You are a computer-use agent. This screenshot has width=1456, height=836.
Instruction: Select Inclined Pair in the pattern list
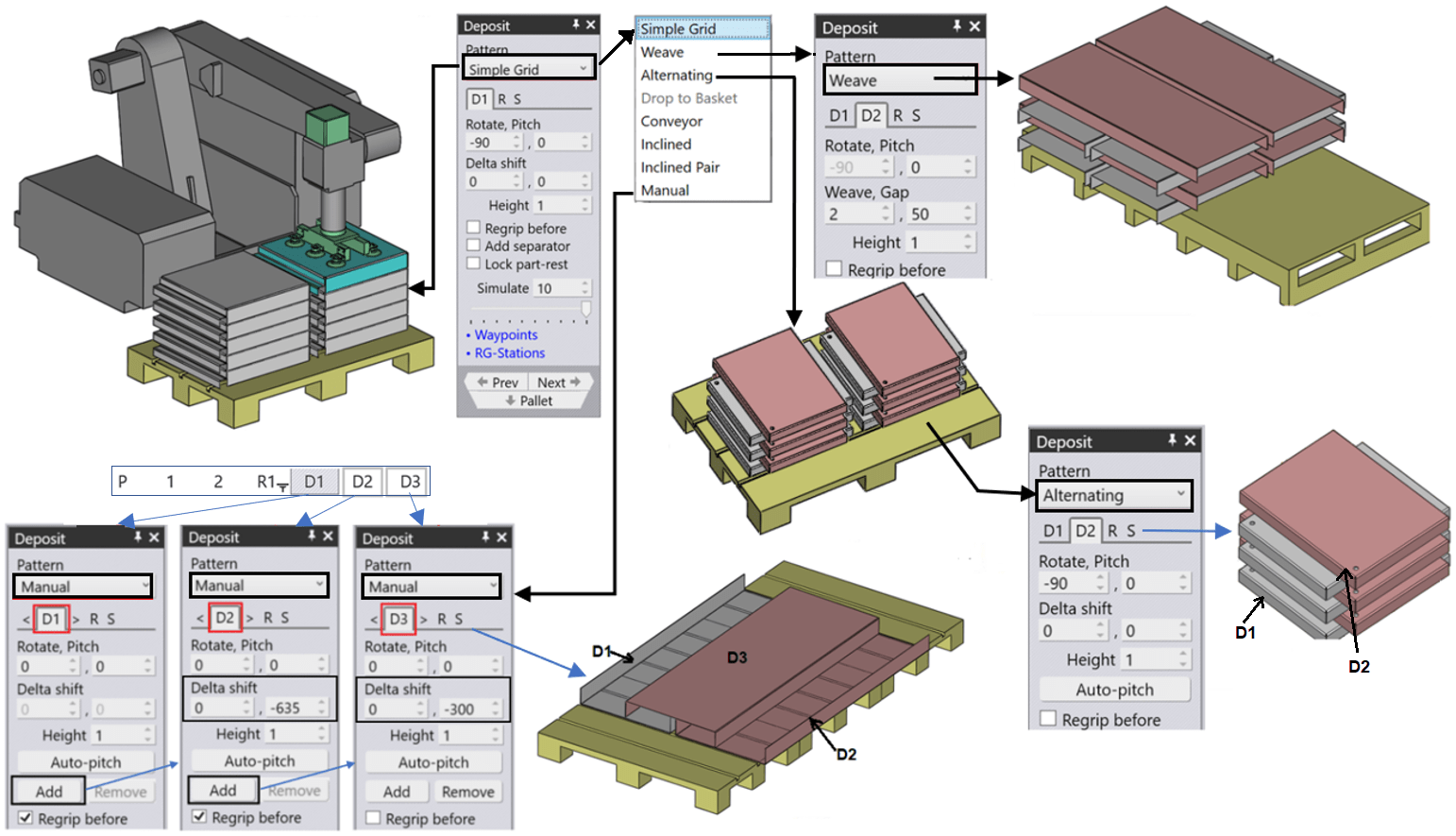click(680, 167)
